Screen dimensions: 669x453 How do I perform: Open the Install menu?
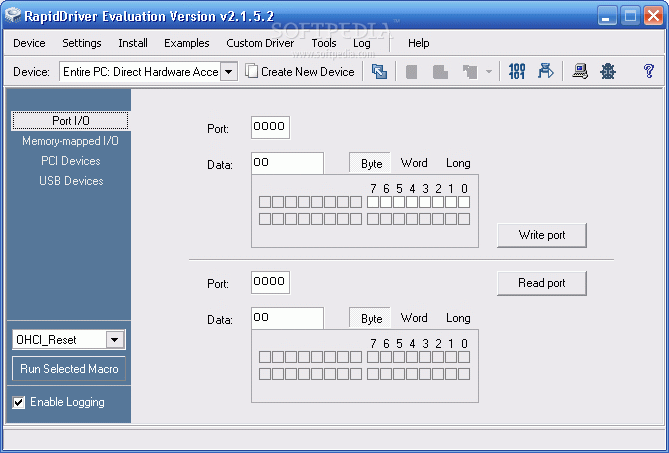coord(133,43)
